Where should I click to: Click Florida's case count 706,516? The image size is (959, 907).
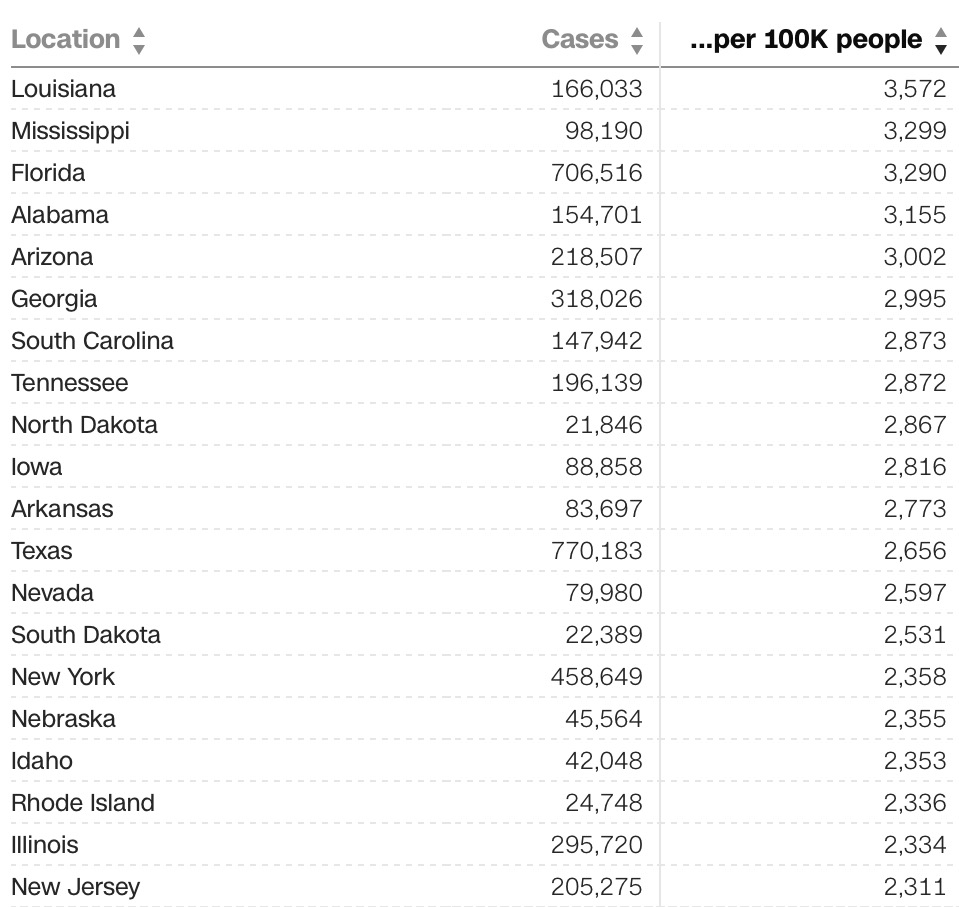pos(597,173)
